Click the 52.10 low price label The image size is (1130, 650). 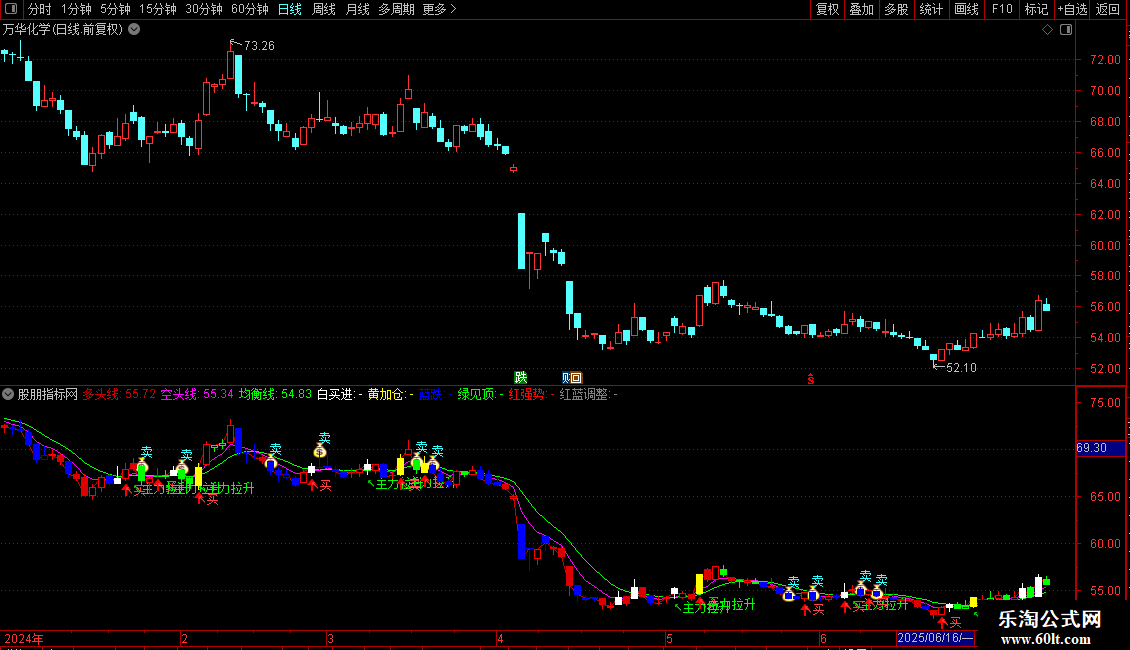click(x=961, y=368)
